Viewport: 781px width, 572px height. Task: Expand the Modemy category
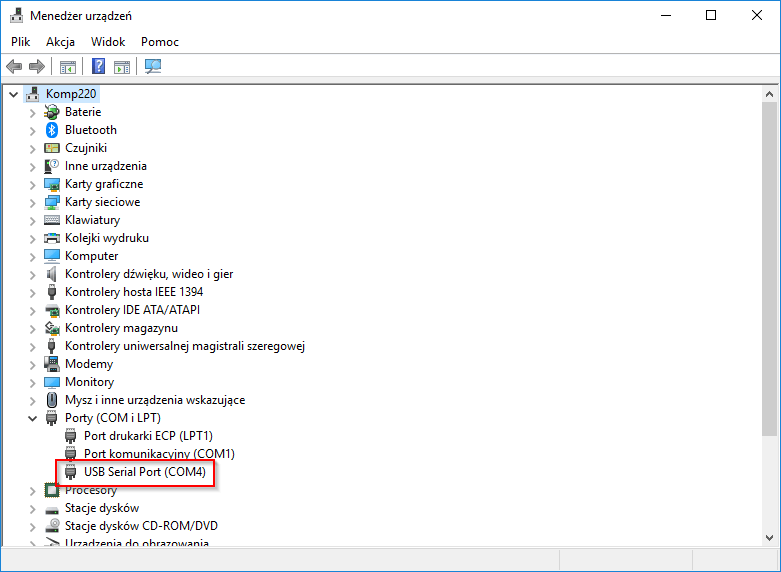click(32, 364)
